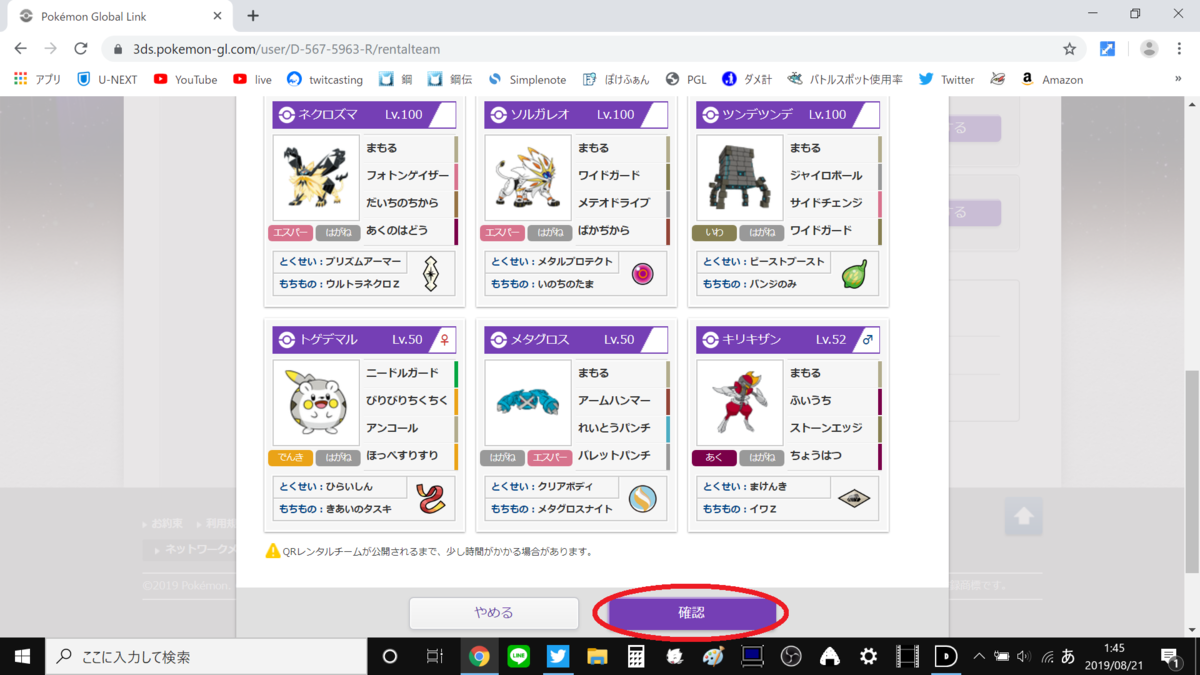Image resolution: width=1200 pixels, height=675 pixels.
Task: Click the メテオドライブ move text
Action: click(x=614, y=203)
